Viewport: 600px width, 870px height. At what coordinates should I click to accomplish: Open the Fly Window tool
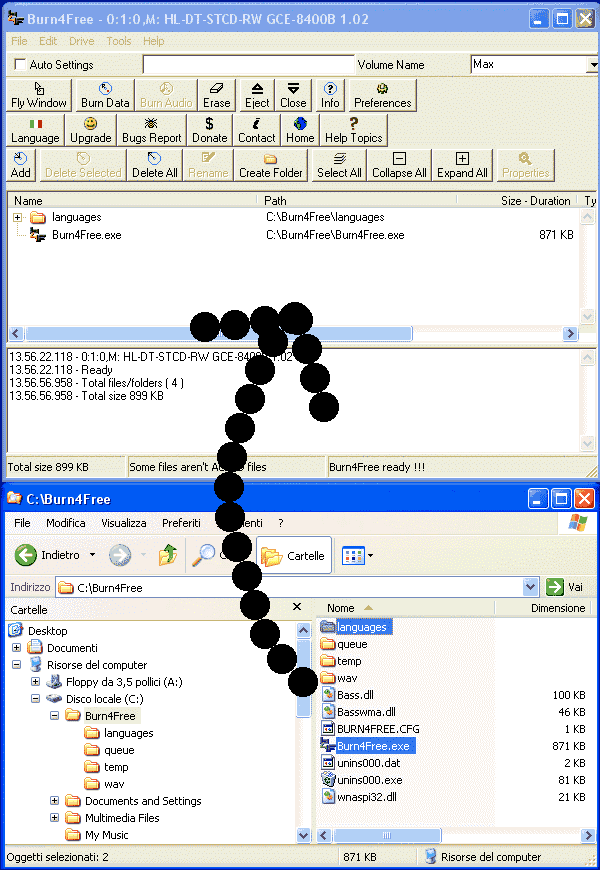(39, 95)
